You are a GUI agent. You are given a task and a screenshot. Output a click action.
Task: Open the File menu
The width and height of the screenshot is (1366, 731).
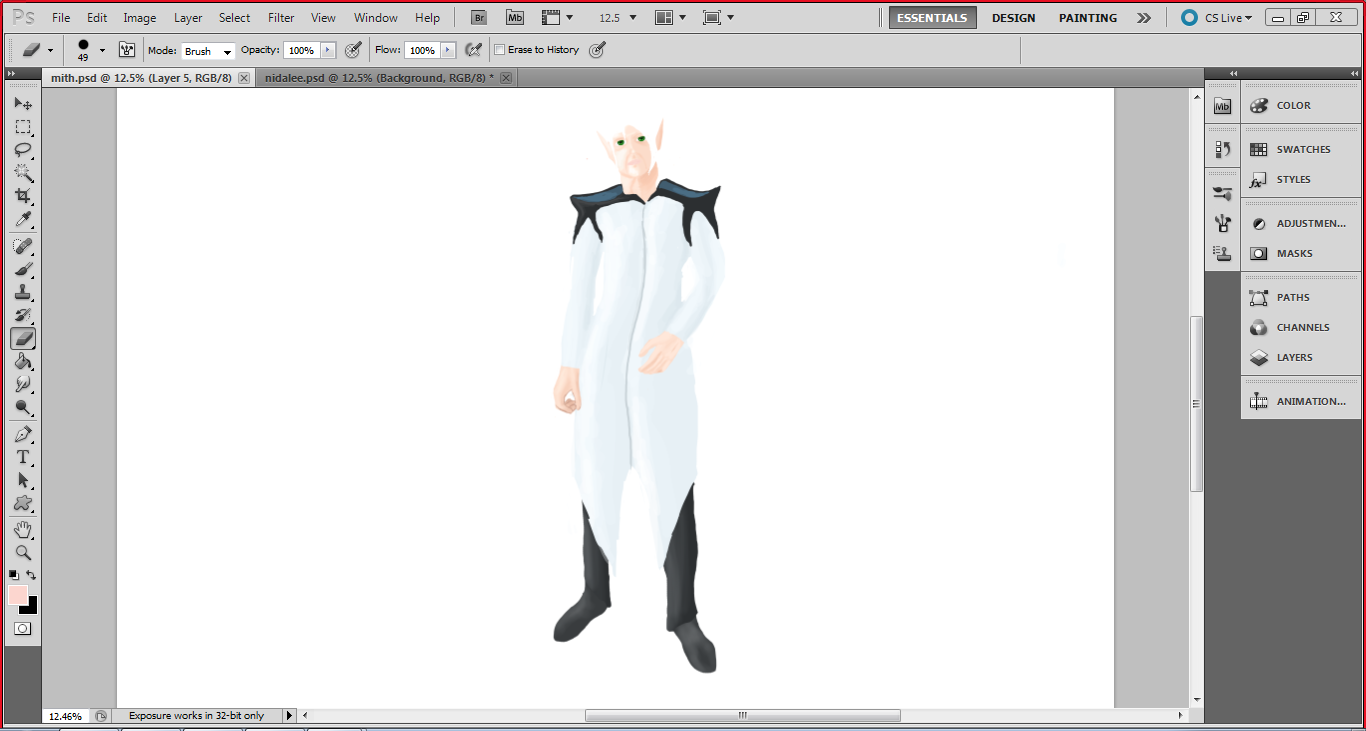click(x=61, y=18)
